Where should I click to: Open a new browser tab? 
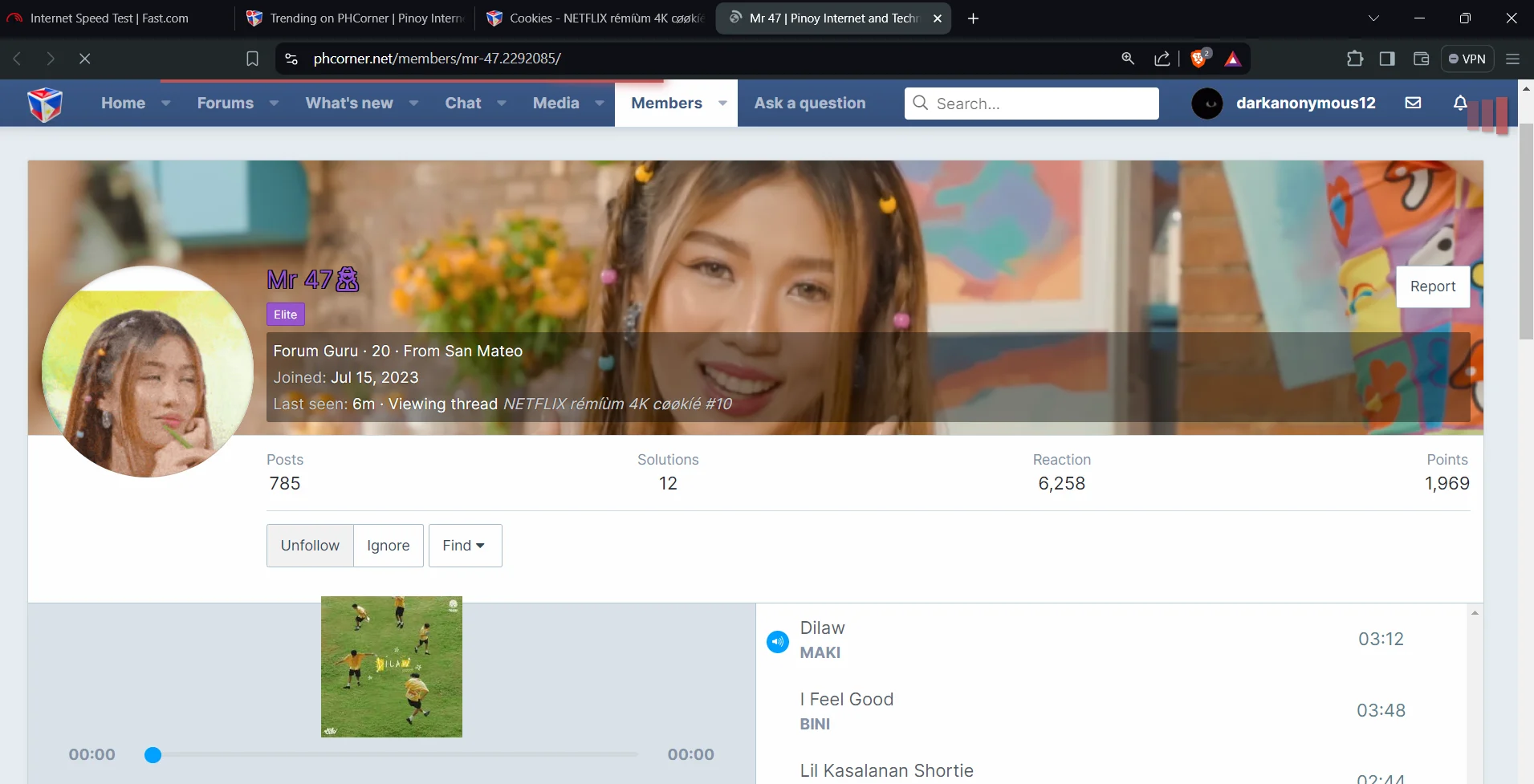click(x=973, y=18)
